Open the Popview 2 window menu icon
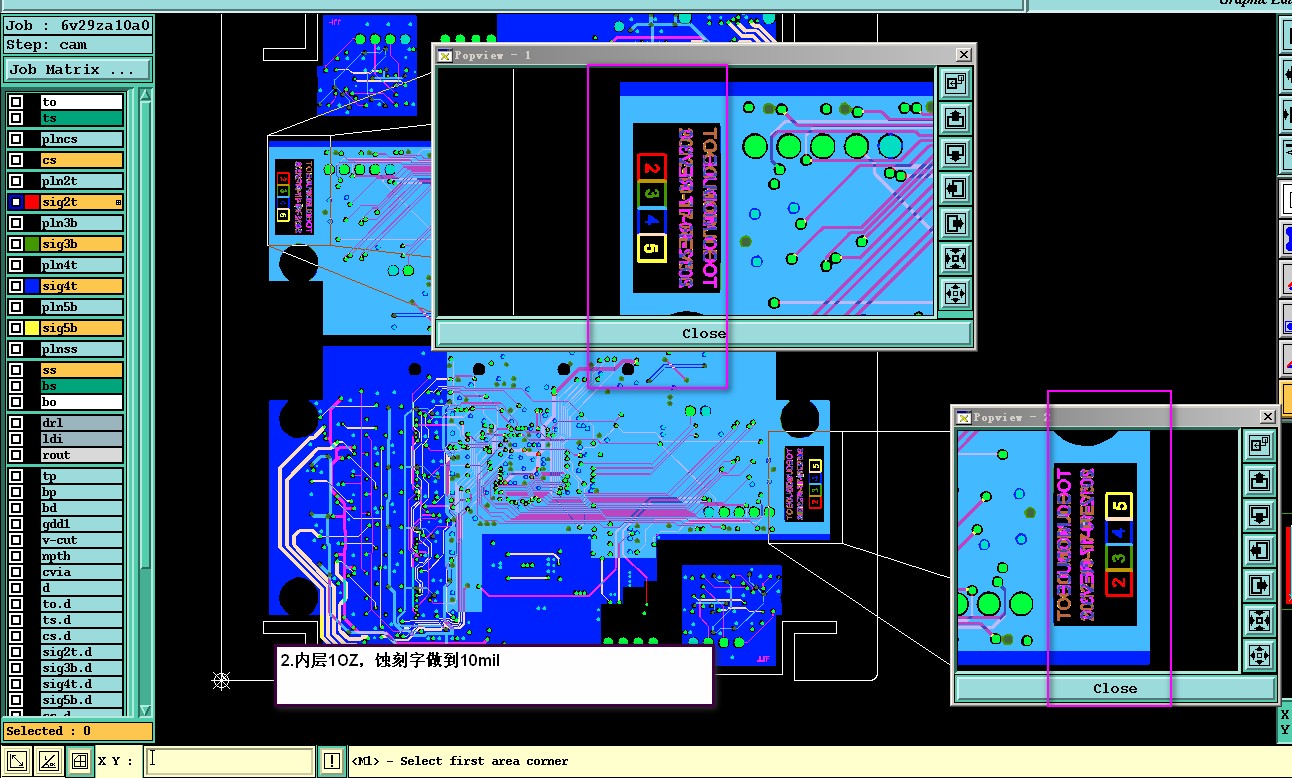 [x=965, y=417]
